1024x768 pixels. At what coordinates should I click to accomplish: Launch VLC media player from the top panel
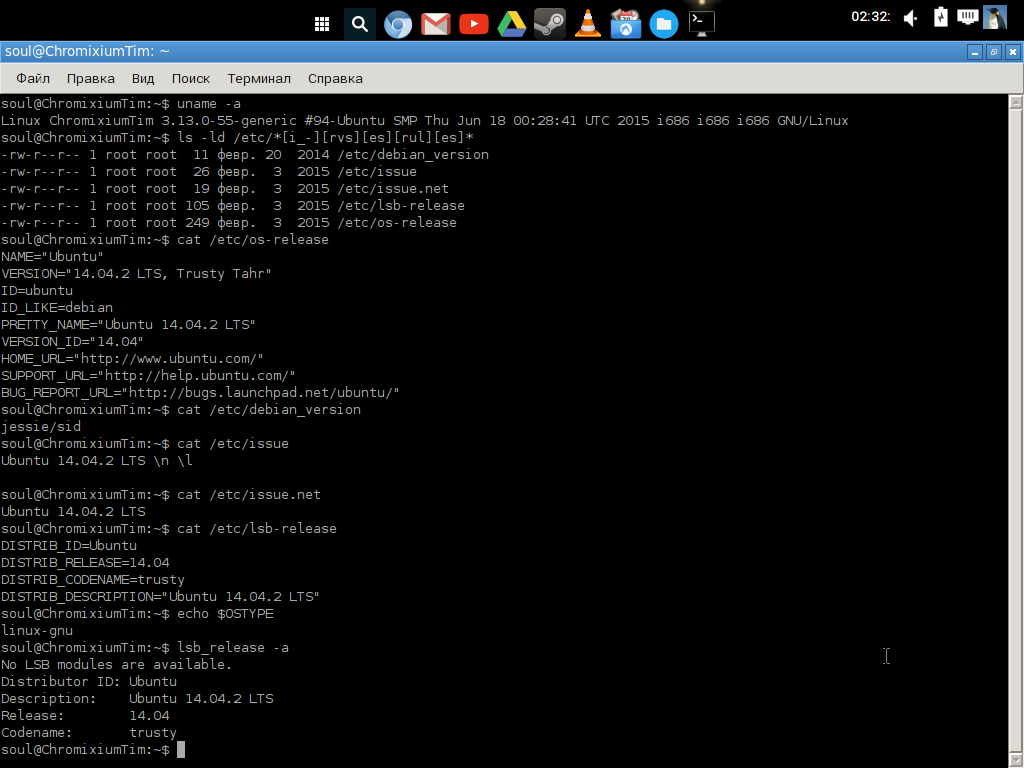pos(588,24)
